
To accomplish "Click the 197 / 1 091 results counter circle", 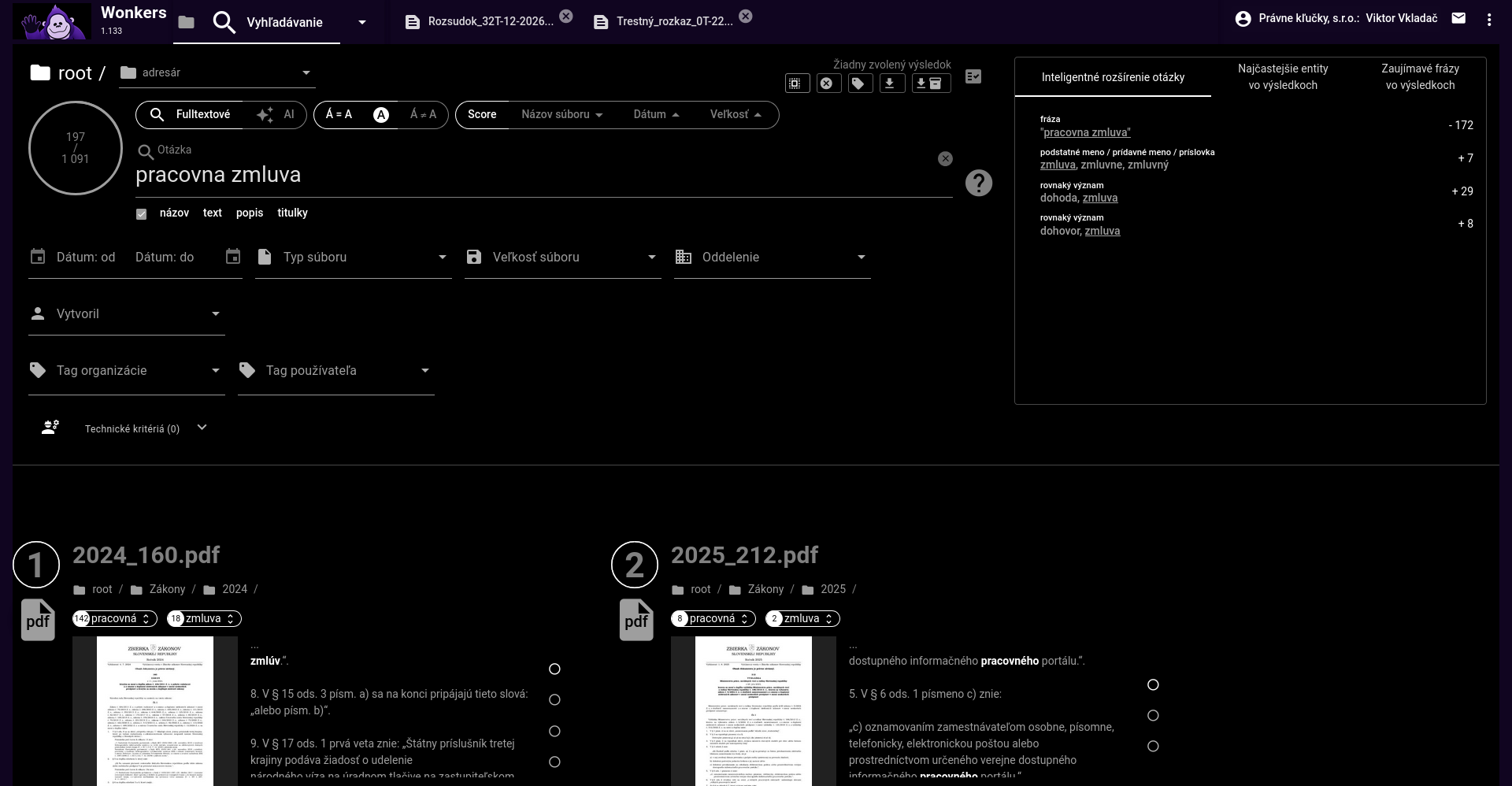I will (x=76, y=148).
